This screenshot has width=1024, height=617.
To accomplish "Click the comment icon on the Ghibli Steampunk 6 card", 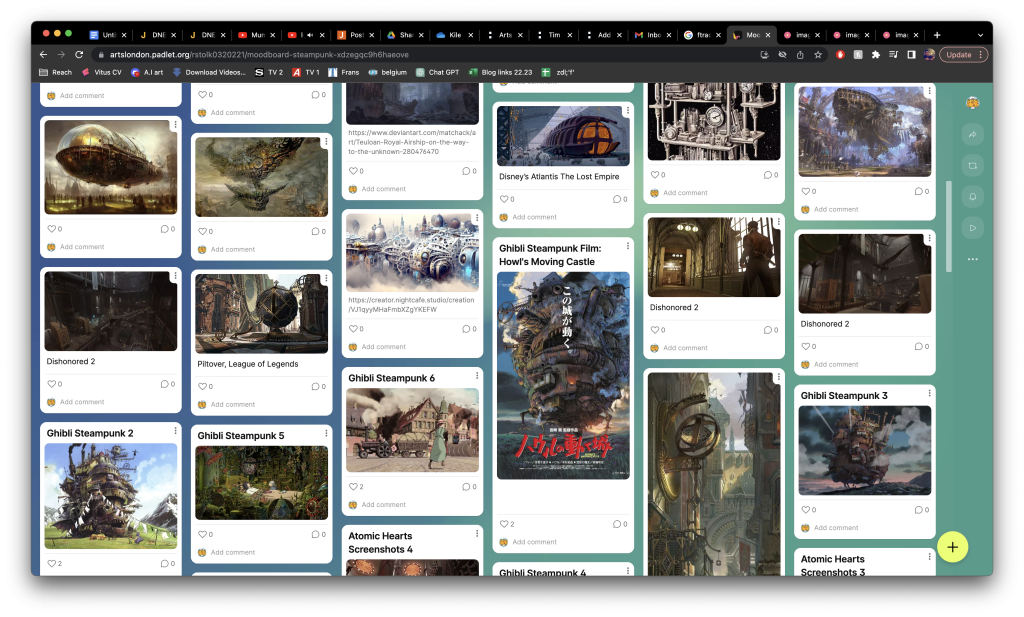I will (466, 486).
